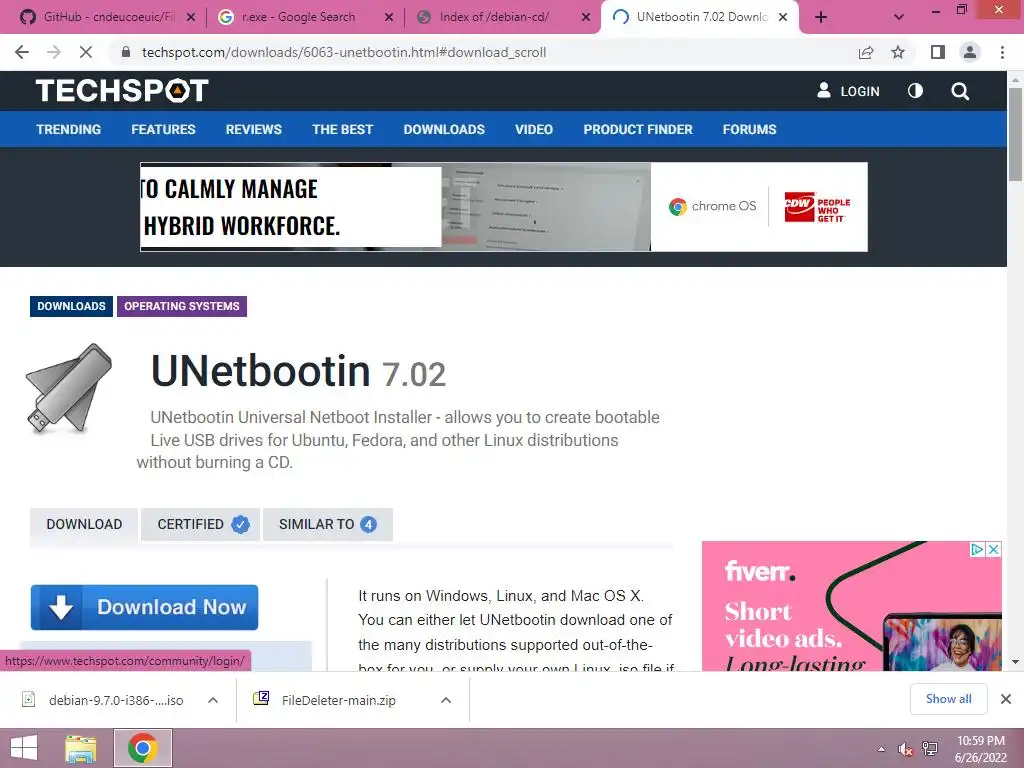The height and width of the screenshot is (768, 1024).
Task: Click the Download Now button
Action: click(x=144, y=607)
